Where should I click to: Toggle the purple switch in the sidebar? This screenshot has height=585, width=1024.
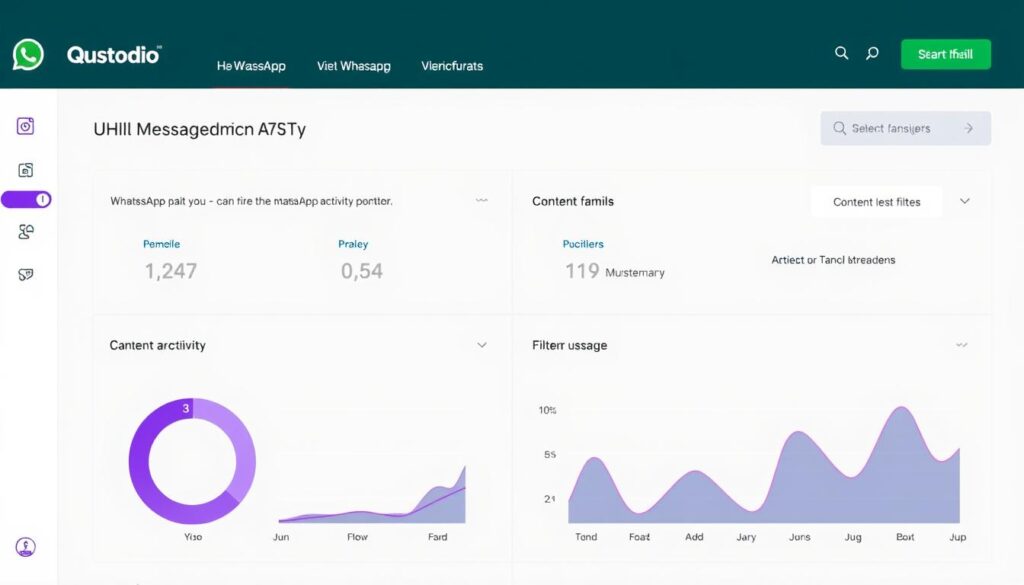click(27, 200)
